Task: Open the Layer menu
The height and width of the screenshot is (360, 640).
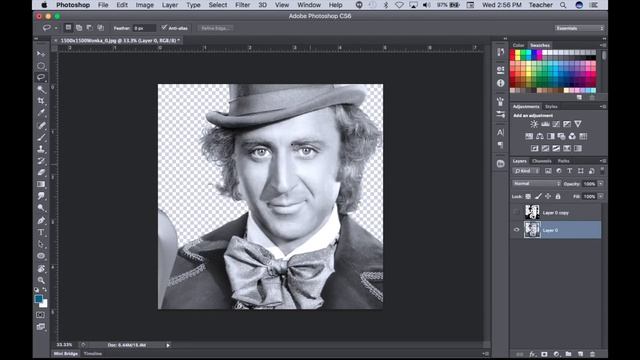Action: tap(170, 5)
